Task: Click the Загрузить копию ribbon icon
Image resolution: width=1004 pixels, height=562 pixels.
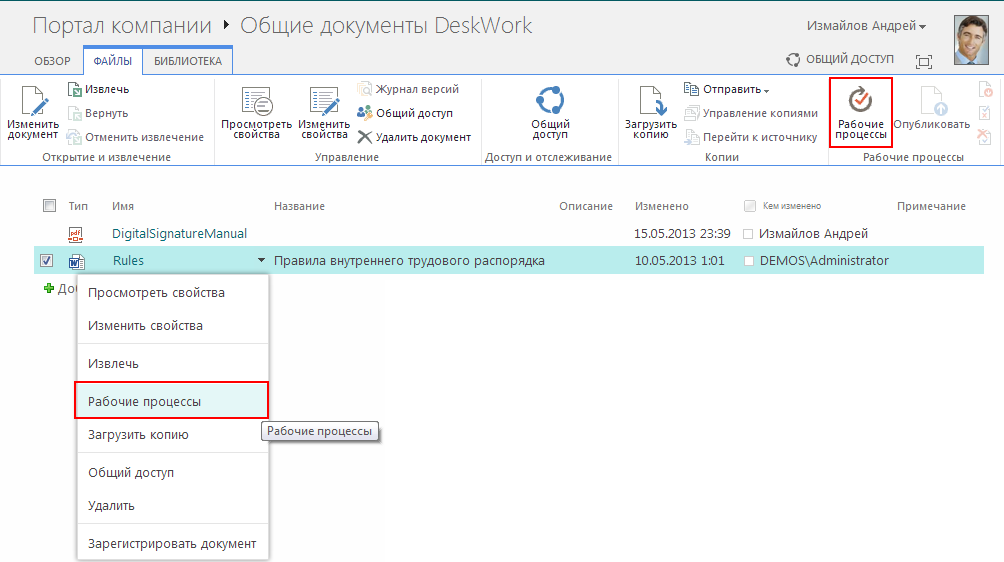Action: pos(651,113)
